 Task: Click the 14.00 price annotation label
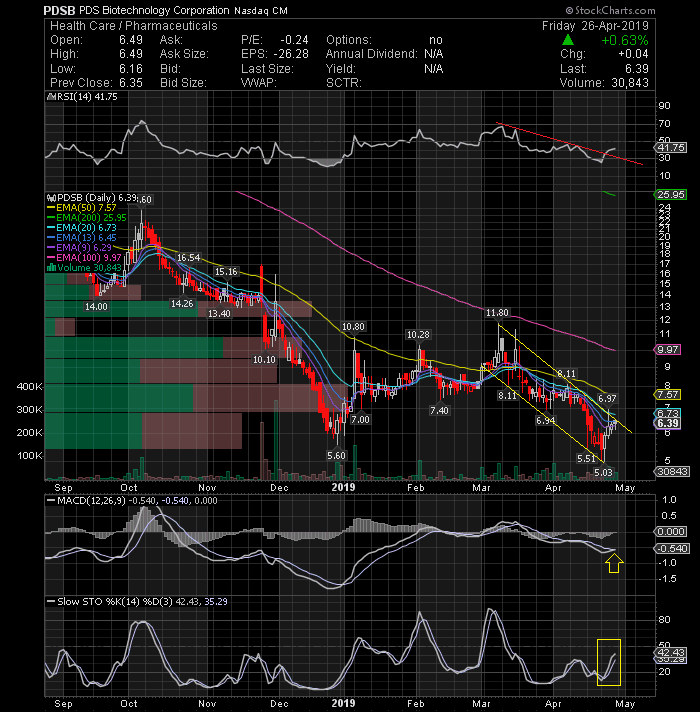coord(96,307)
